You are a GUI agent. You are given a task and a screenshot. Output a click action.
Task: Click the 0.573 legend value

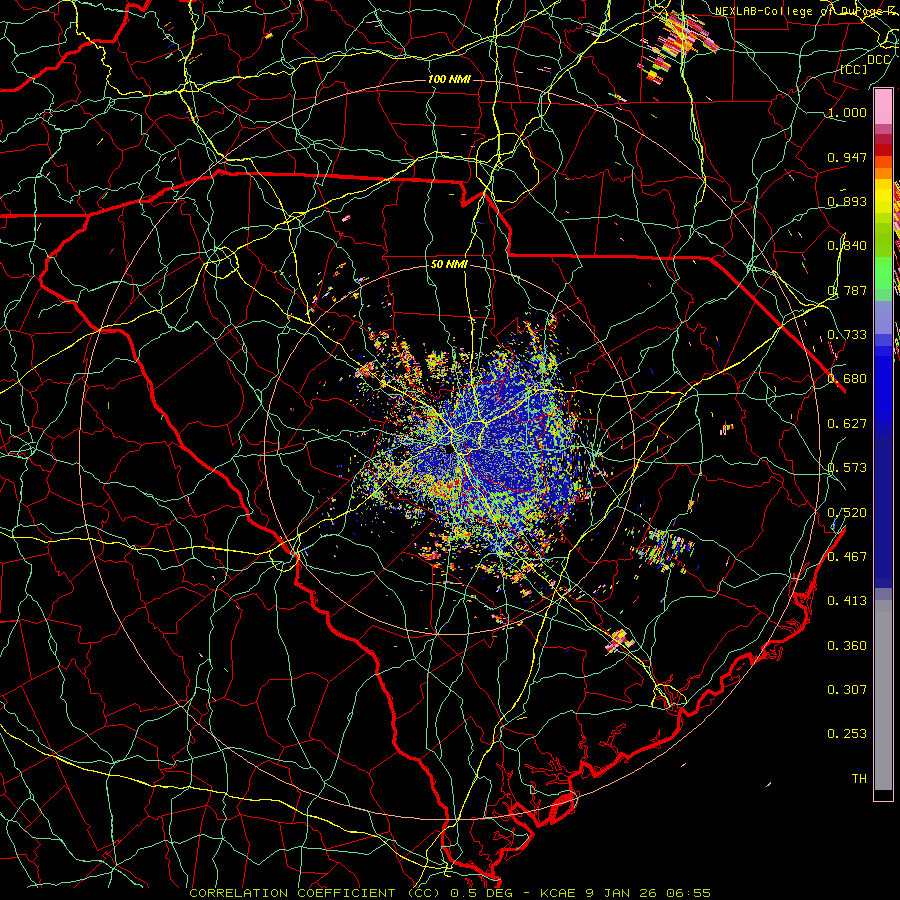pos(847,468)
